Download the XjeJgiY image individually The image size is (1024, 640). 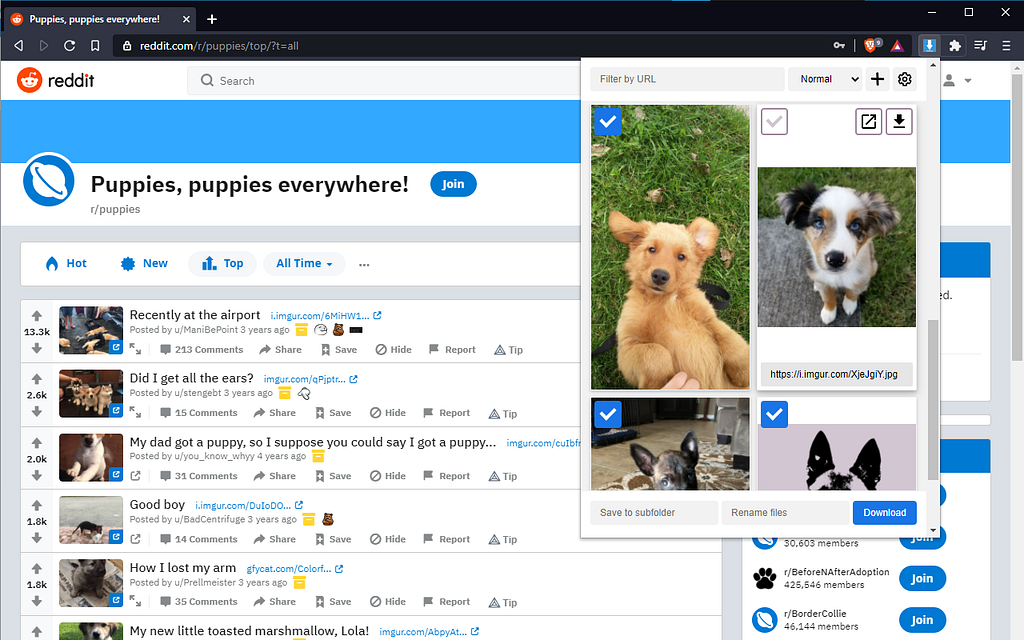tap(899, 121)
